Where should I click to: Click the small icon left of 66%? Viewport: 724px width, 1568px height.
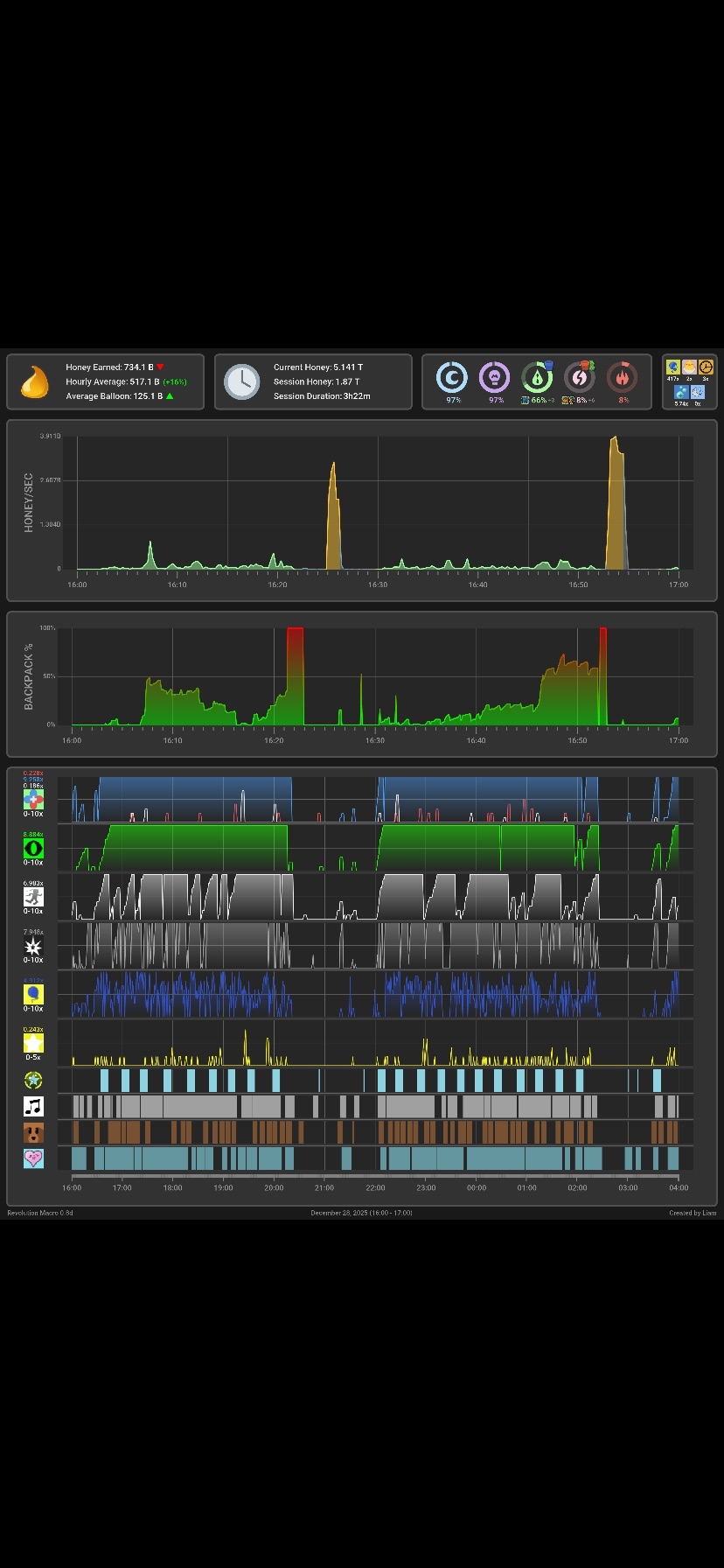point(526,400)
